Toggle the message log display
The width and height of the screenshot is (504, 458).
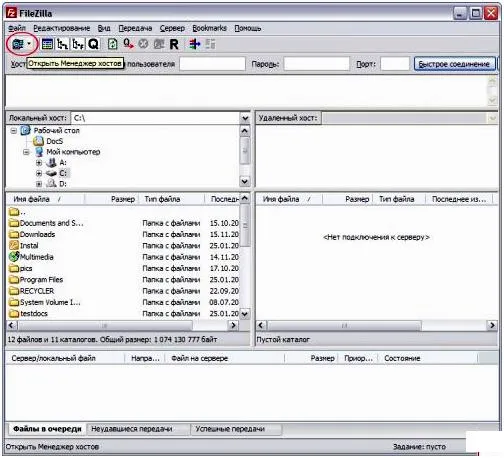click(x=47, y=44)
